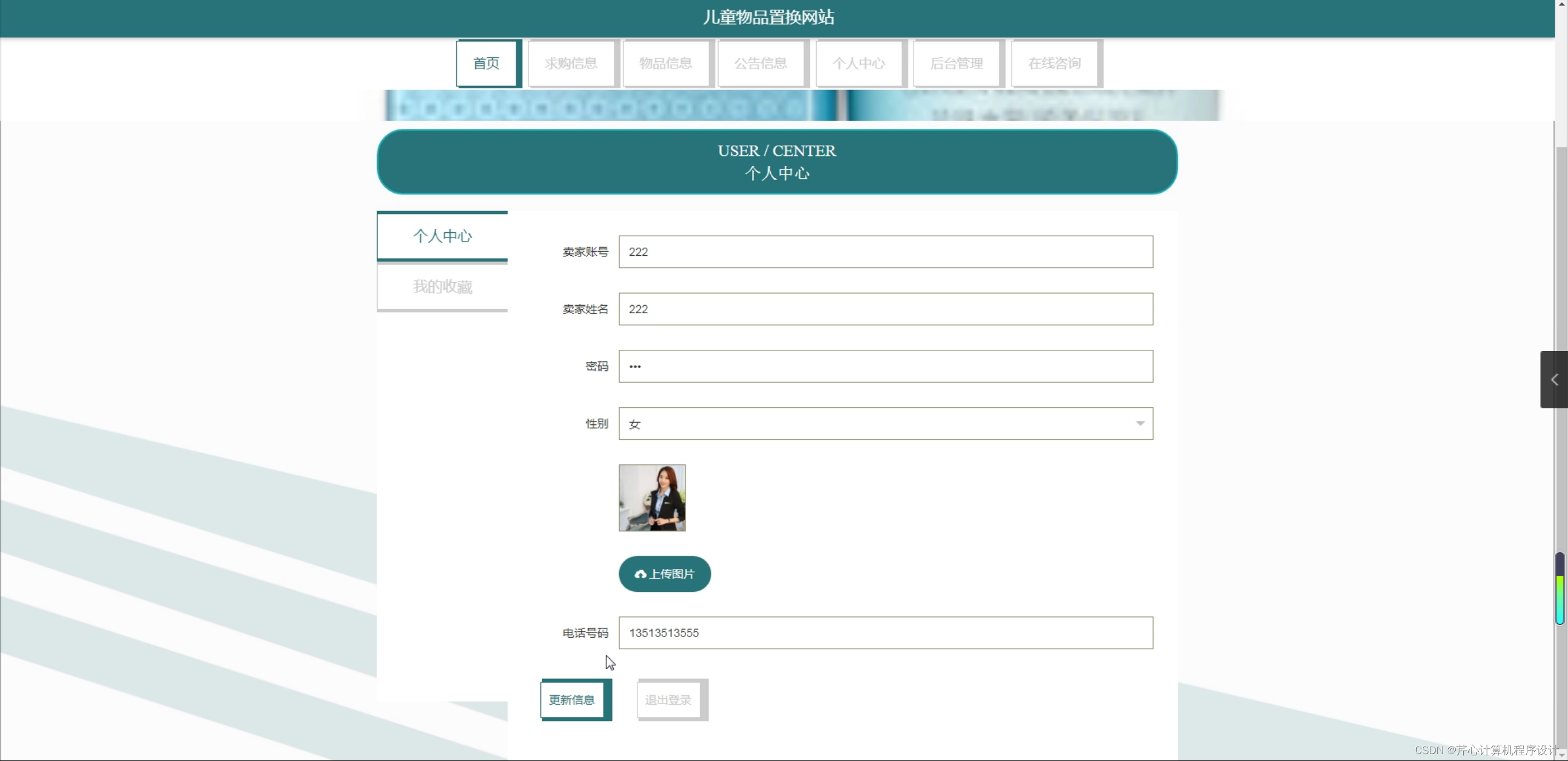Click 上传图片 upload button

[x=665, y=574]
